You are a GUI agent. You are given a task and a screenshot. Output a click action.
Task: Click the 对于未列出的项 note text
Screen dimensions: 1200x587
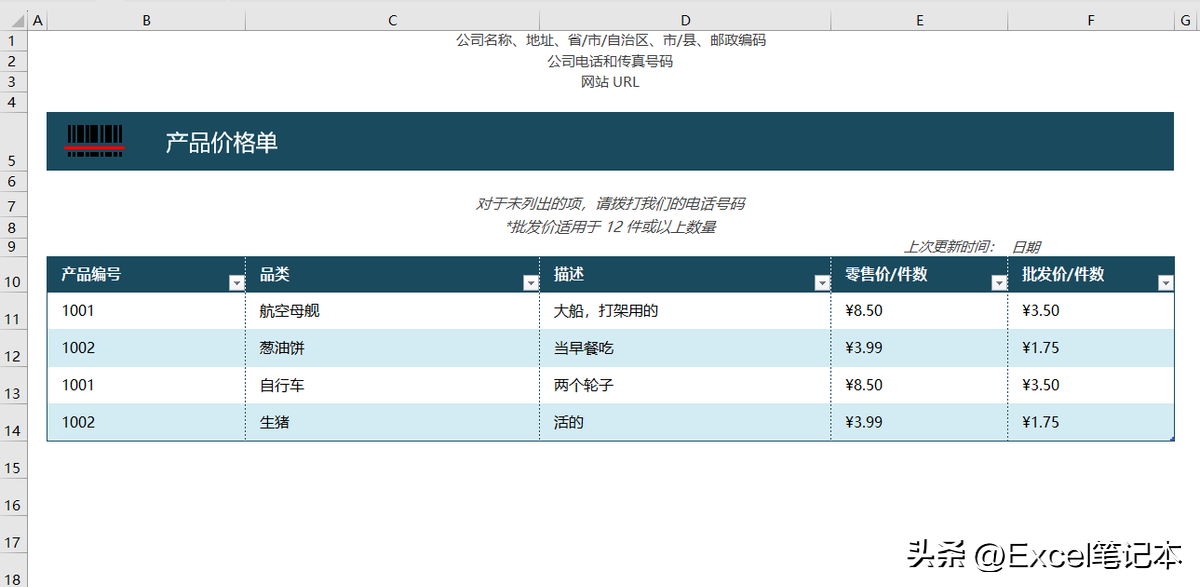pyautogui.click(x=610, y=204)
